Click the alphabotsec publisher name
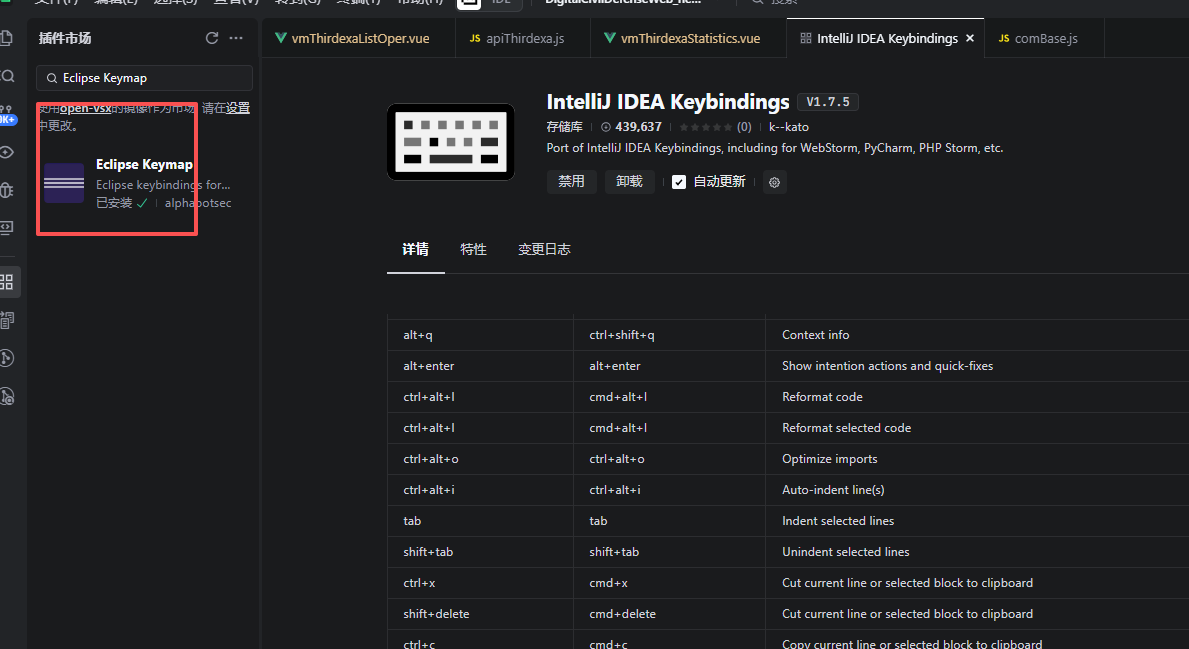 (x=198, y=202)
